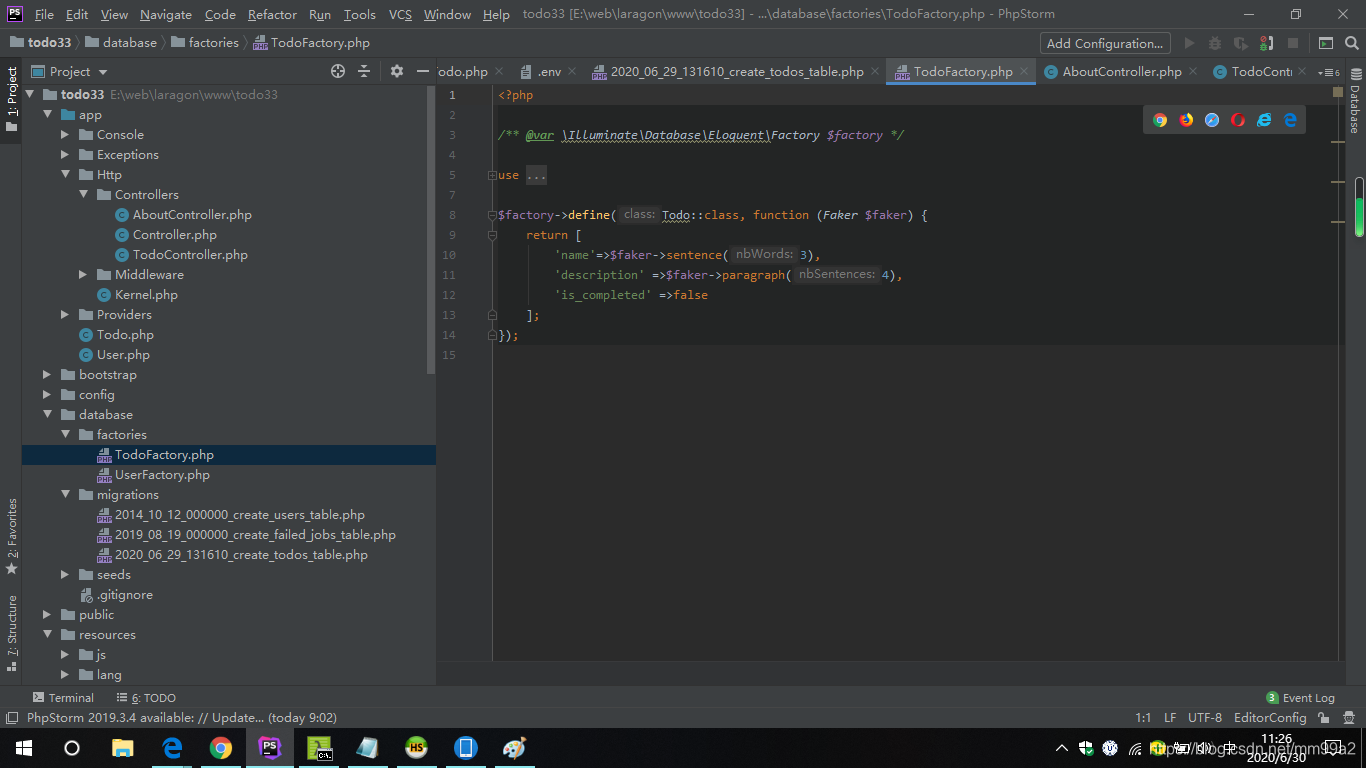Click PhpStorm update available notification
Screen dimensions: 1366x768
coord(181,718)
